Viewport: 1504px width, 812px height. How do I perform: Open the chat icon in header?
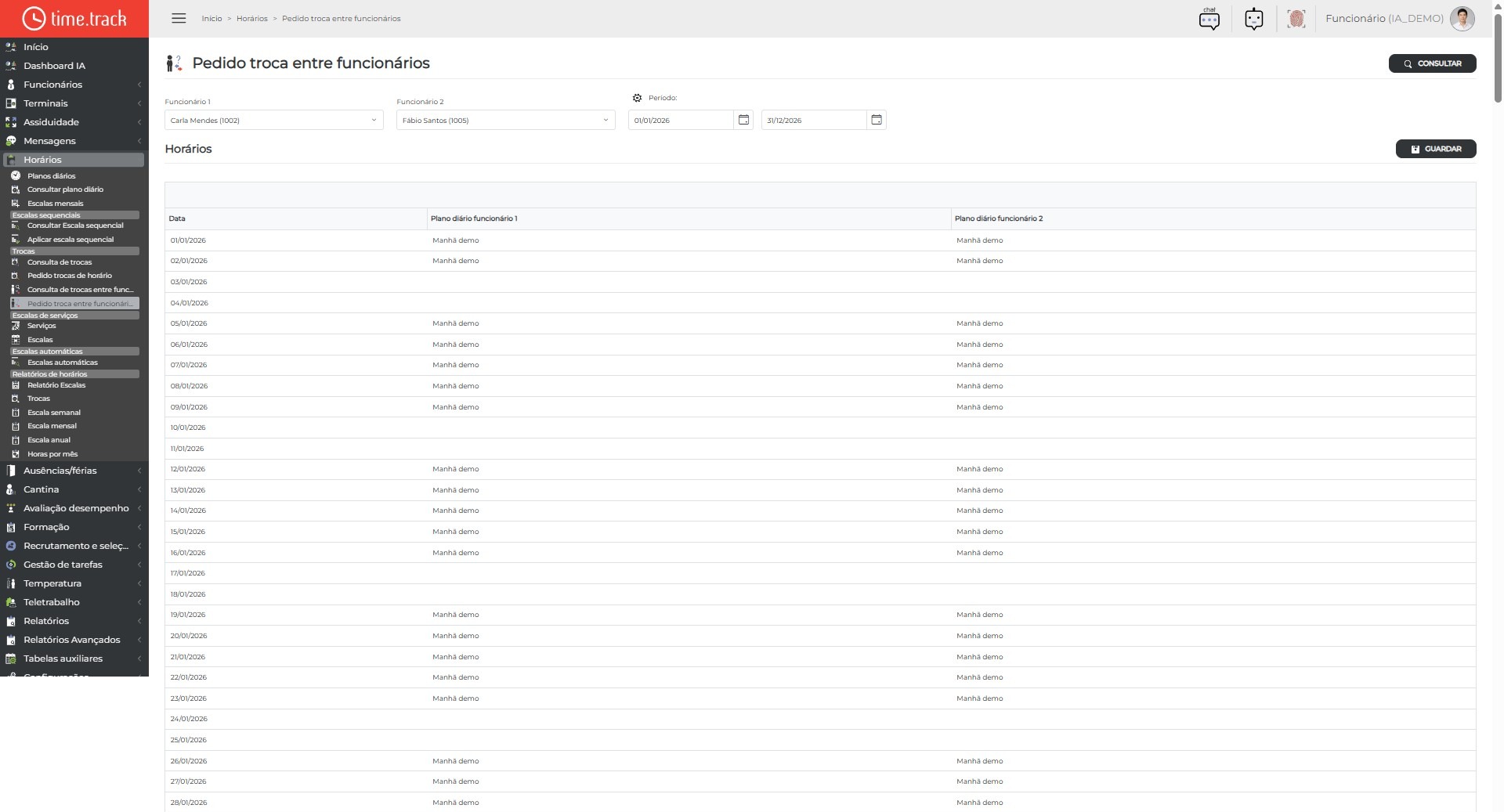tap(1209, 19)
